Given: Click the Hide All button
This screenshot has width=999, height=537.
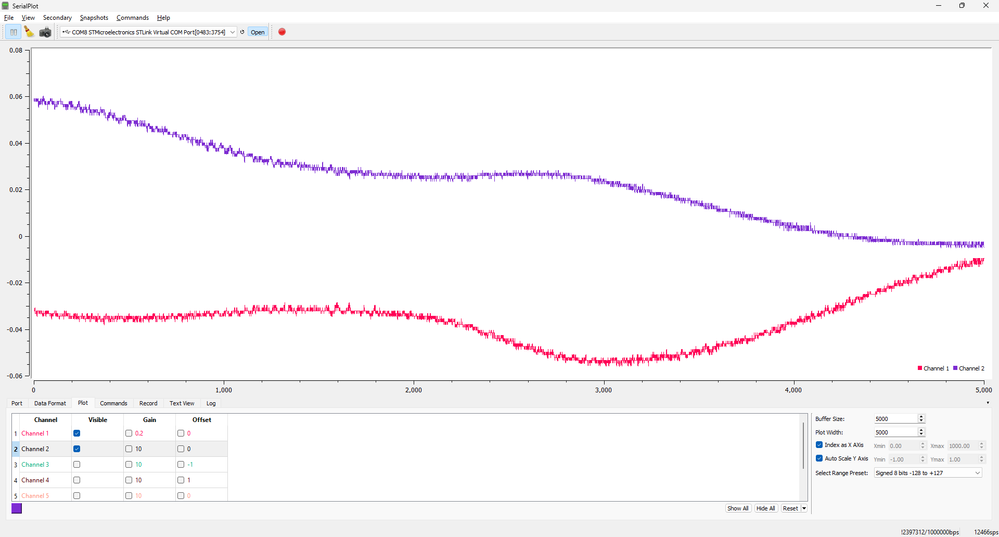Looking at the screenshot, I should pos(765,508).
